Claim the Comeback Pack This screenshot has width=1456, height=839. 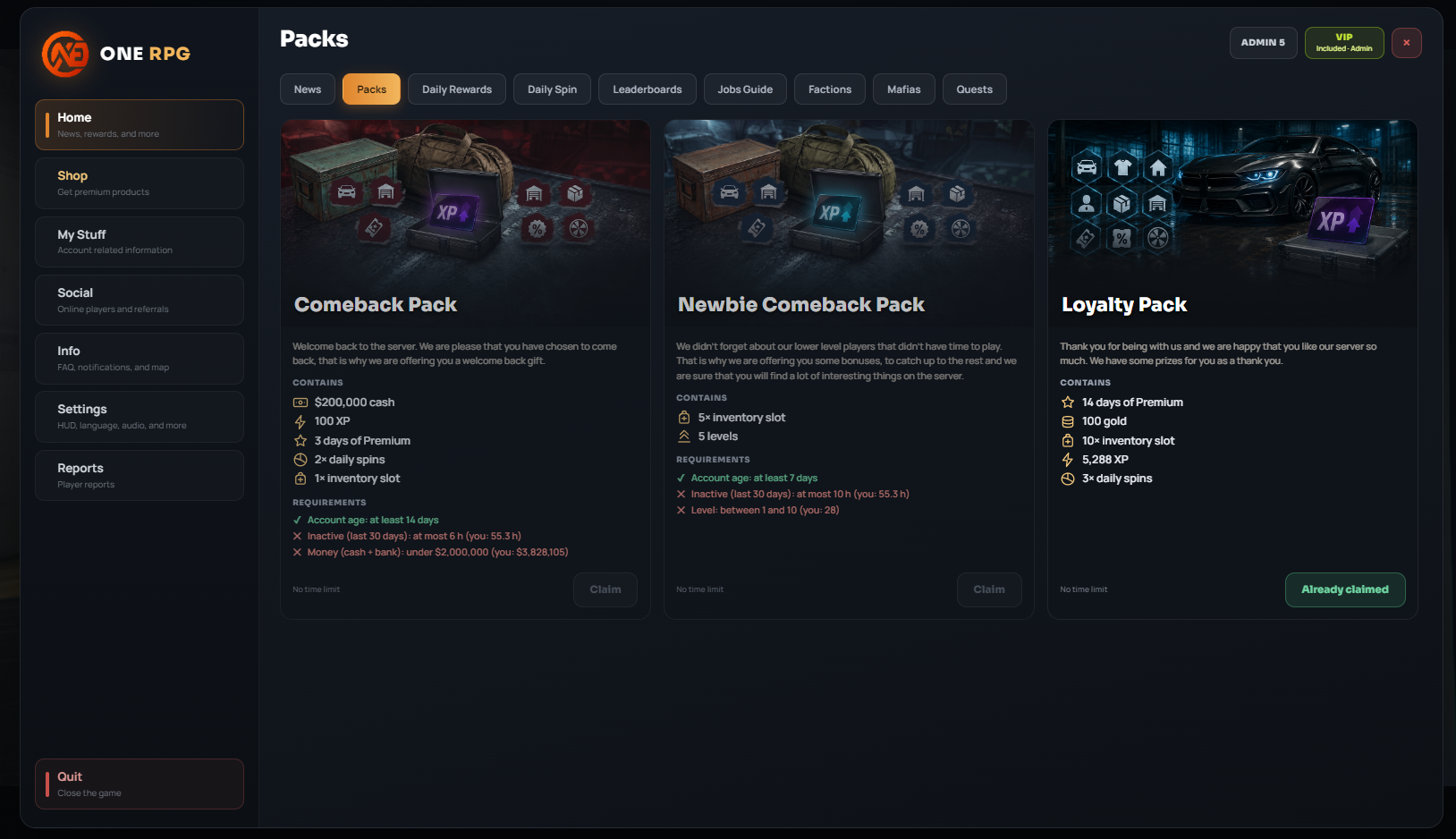click(x=605, y=589)
